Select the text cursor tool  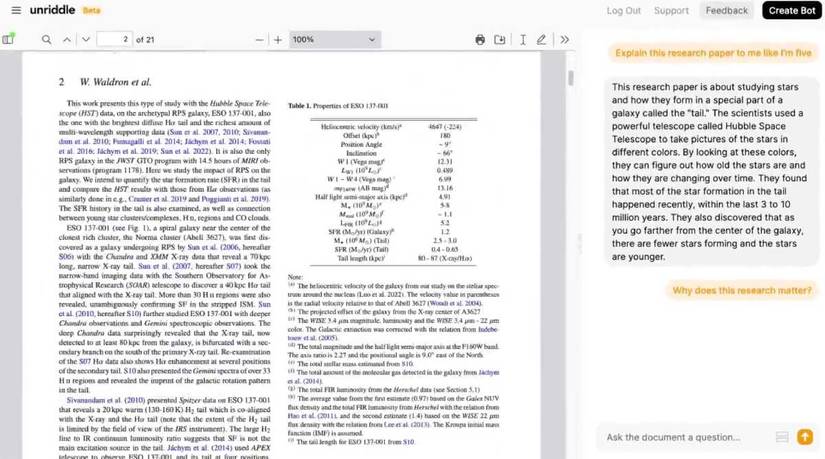(x=523, y=39)
